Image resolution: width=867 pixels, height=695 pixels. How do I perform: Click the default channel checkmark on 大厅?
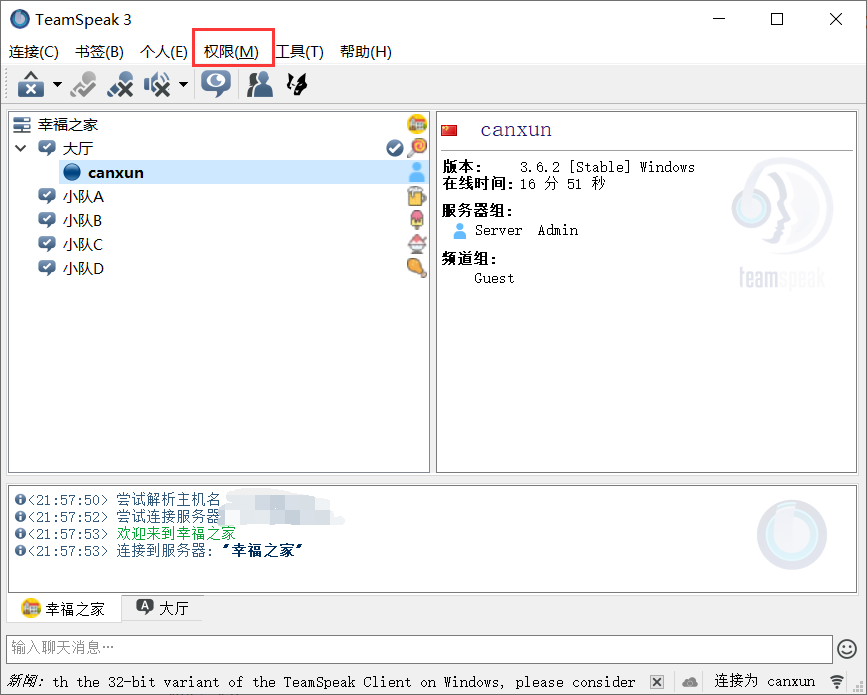click(395, 148)
